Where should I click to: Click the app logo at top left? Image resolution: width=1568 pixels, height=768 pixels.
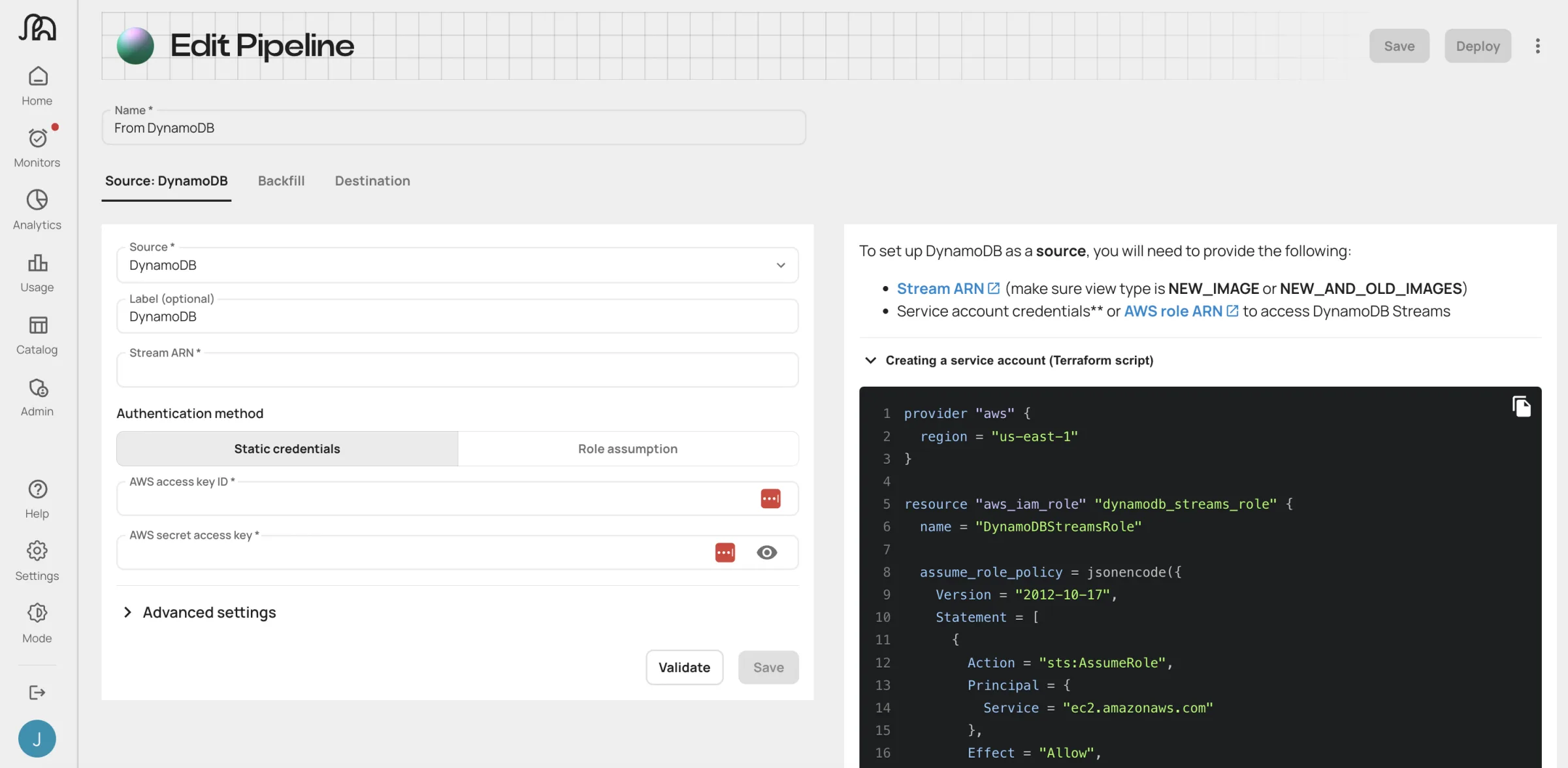point(37,27)
